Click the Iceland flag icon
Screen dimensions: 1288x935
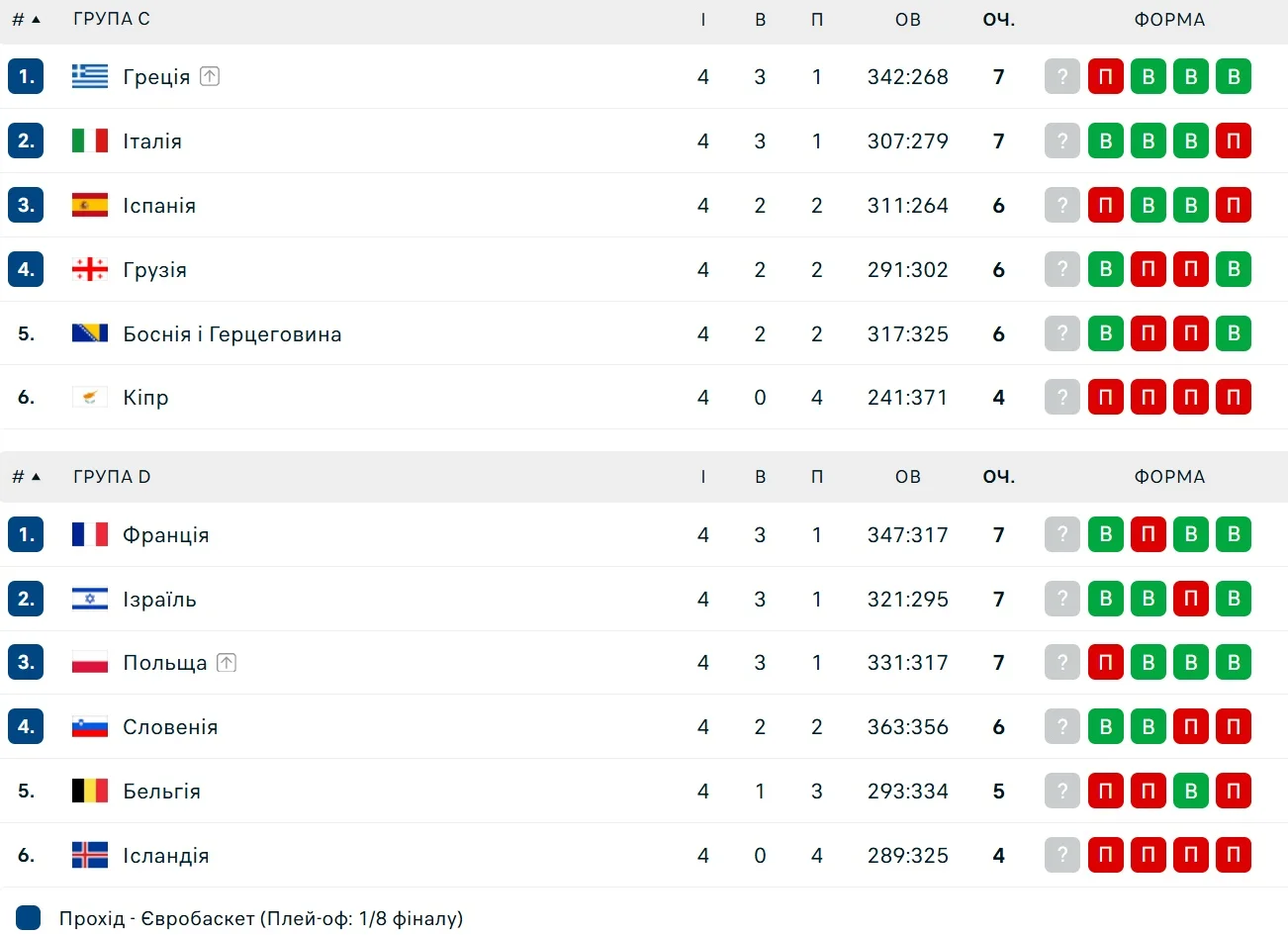click(90, 855)
